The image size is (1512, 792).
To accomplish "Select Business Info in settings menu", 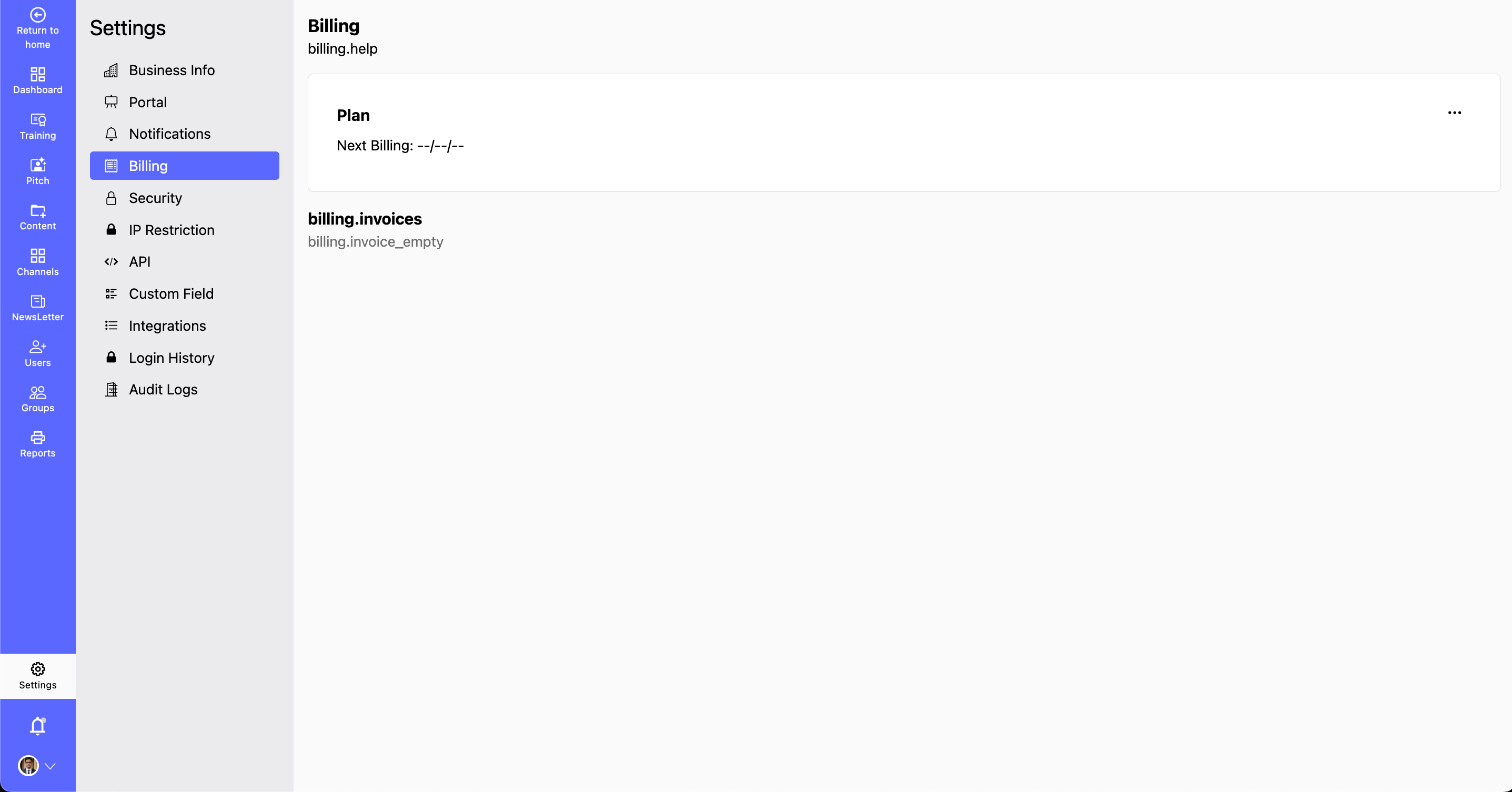I will (x=172, y=70).
